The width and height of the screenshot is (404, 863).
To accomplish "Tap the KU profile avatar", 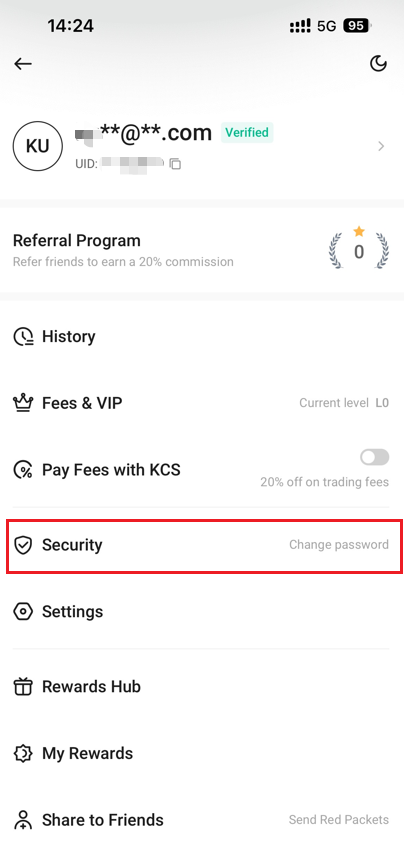I will point(38,146).
